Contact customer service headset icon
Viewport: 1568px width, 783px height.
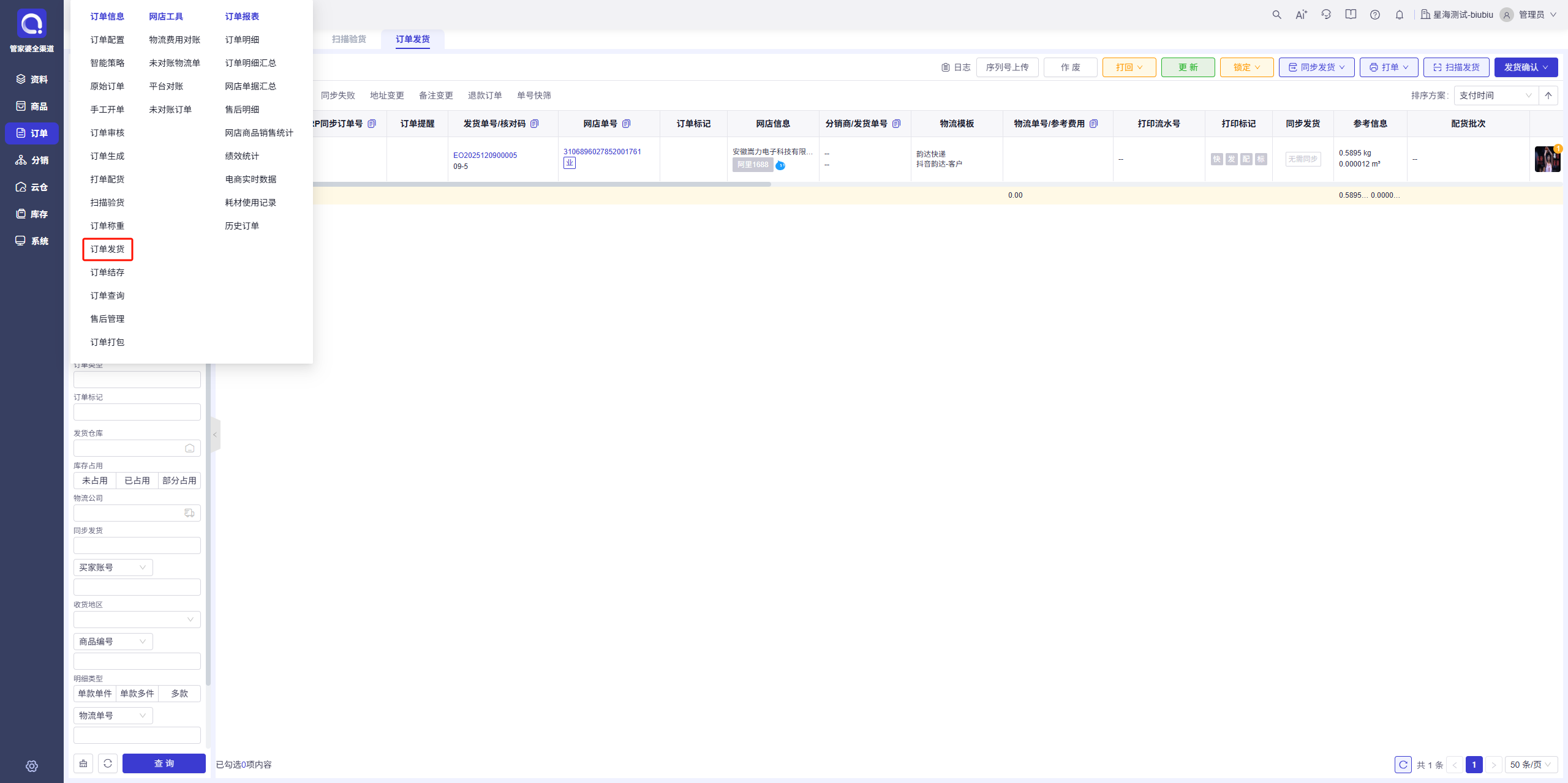1326,15
